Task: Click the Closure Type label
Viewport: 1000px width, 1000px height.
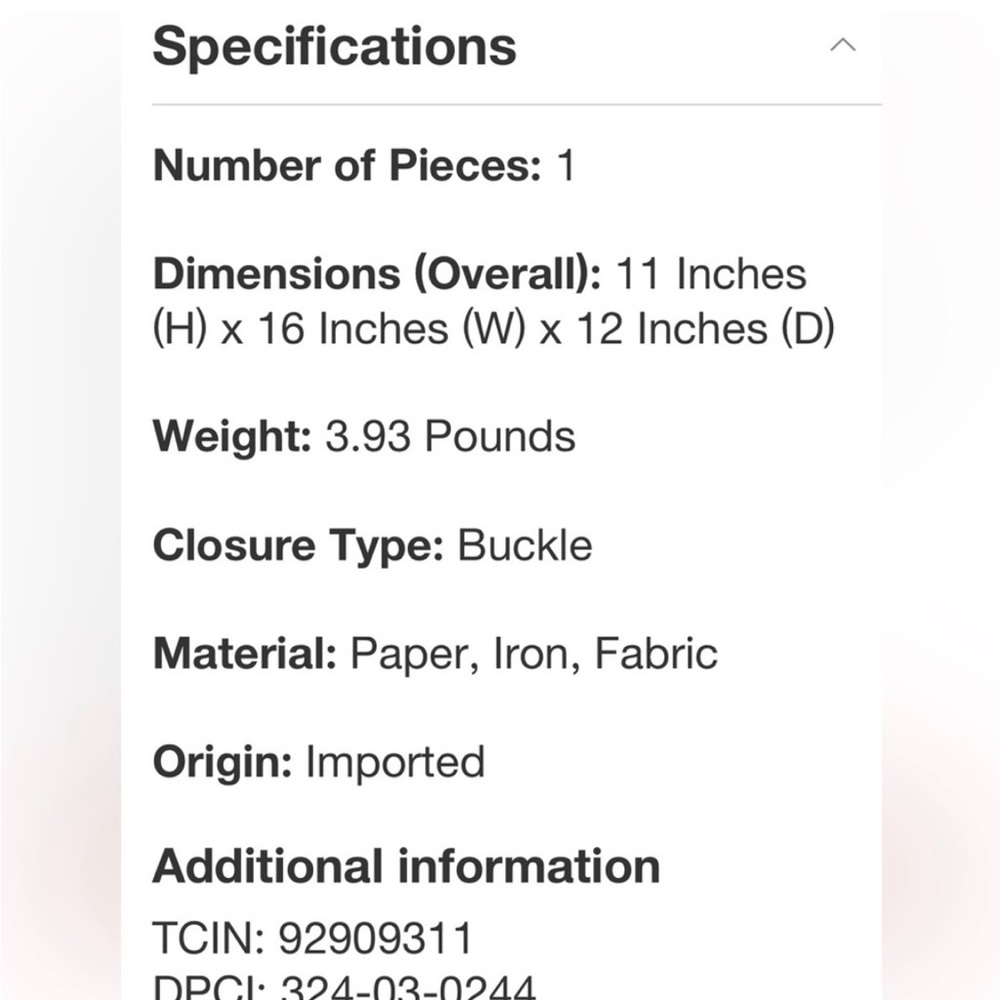Action: [297, 546]
